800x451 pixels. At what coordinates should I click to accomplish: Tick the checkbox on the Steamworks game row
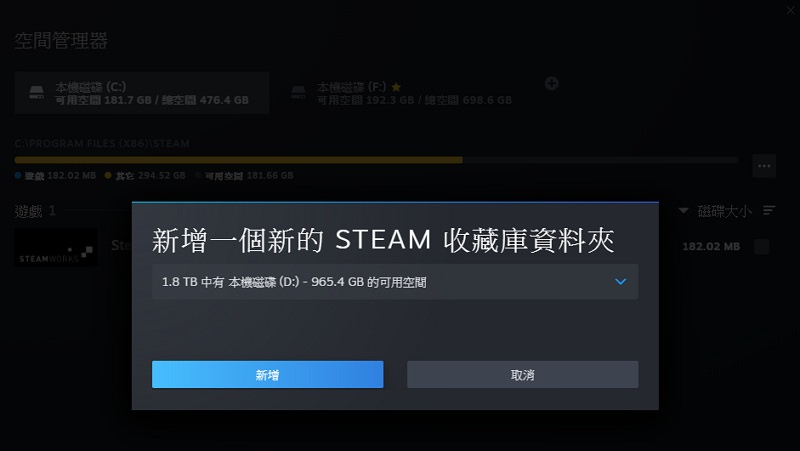pos(762,247)
